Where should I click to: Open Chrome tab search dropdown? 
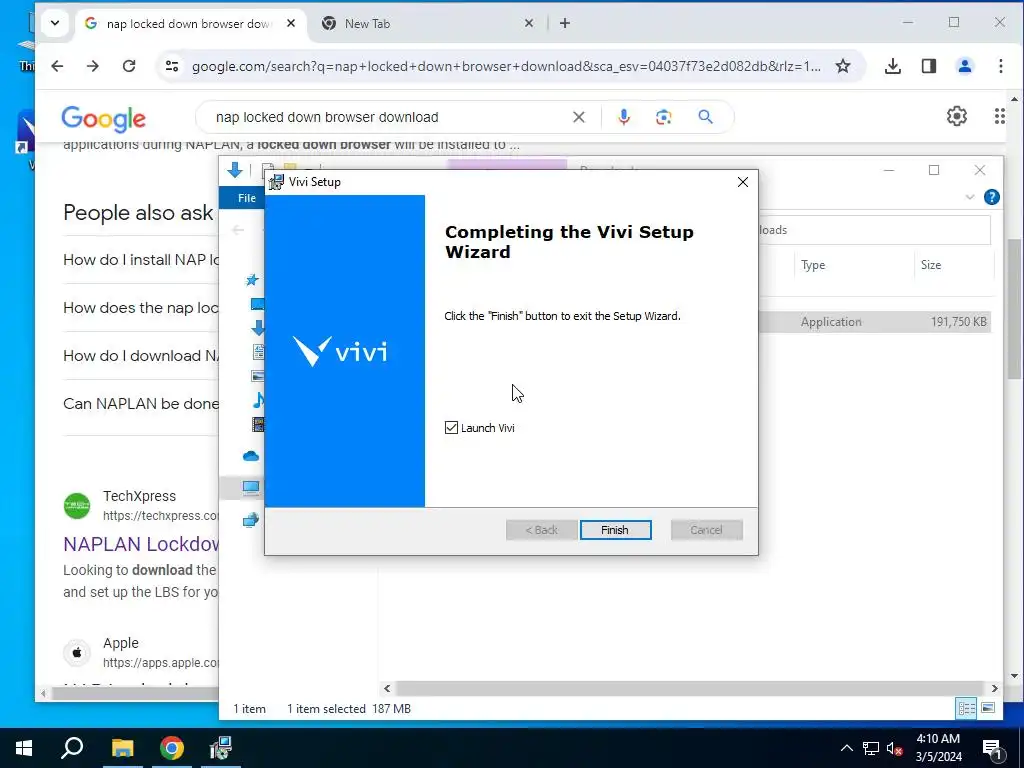click(56, 24)
